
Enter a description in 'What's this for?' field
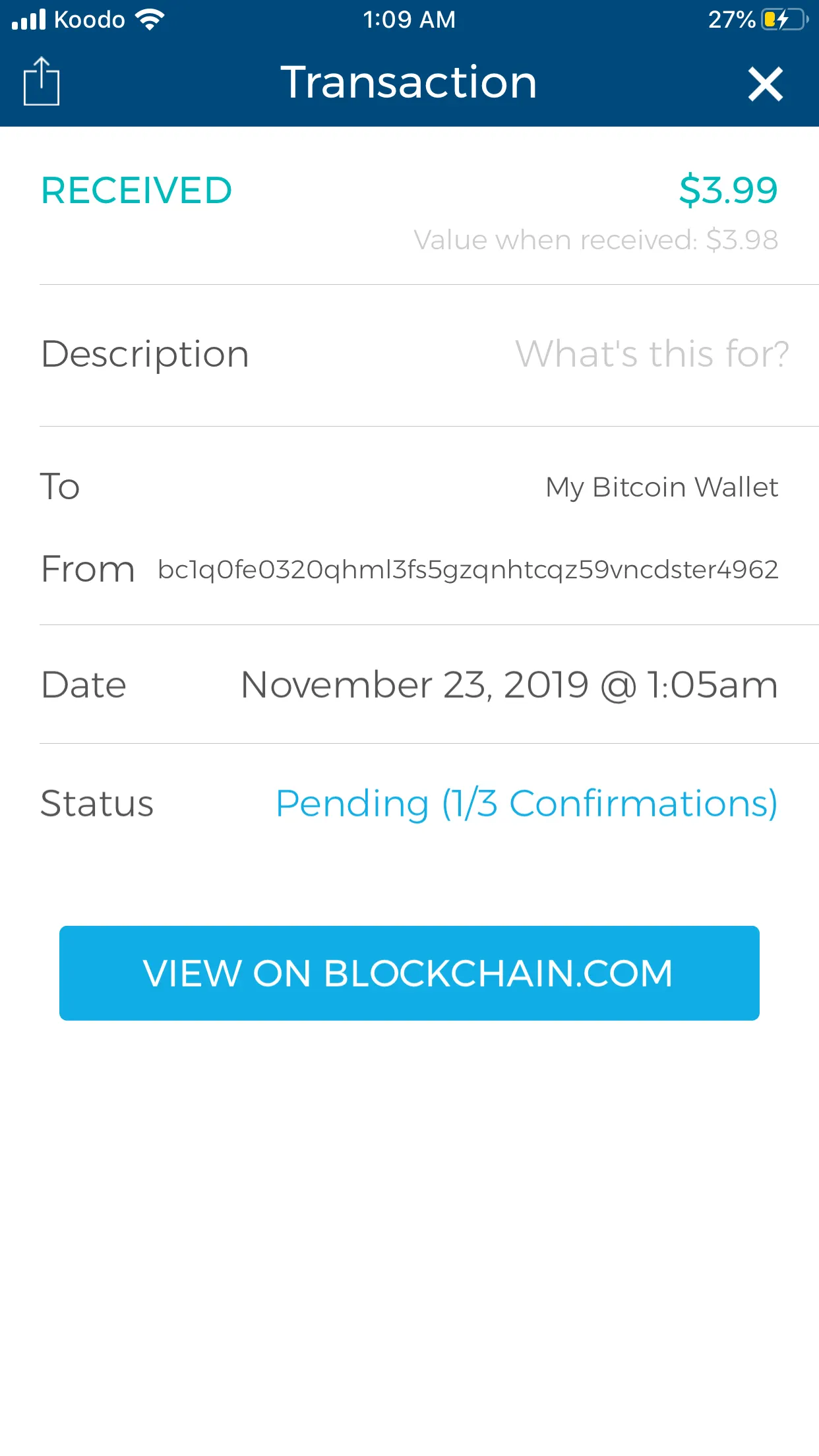tap(652, 354)
